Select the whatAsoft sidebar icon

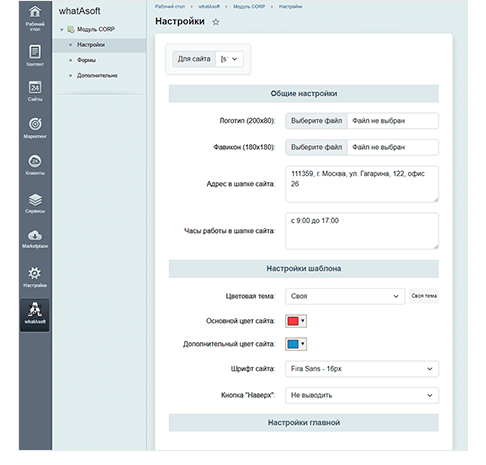pos(35,315)
